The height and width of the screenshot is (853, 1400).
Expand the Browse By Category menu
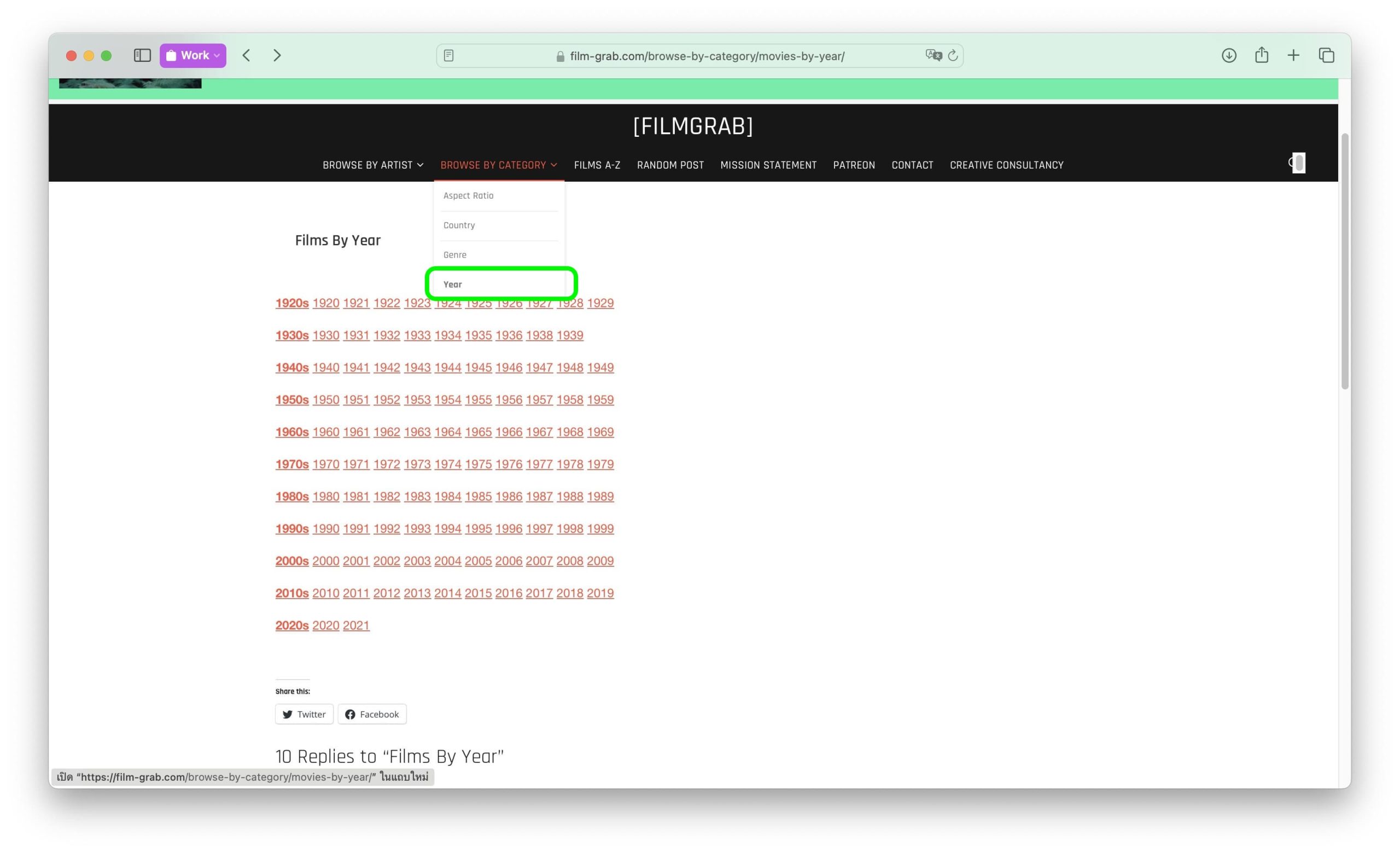point(498,165)
